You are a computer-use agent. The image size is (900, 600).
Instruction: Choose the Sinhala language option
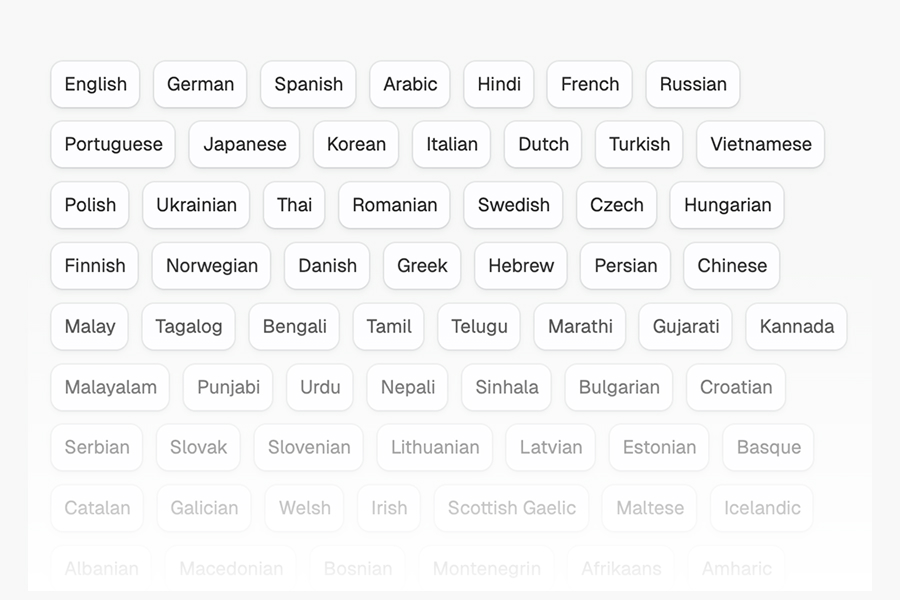[x=506, y=387]
